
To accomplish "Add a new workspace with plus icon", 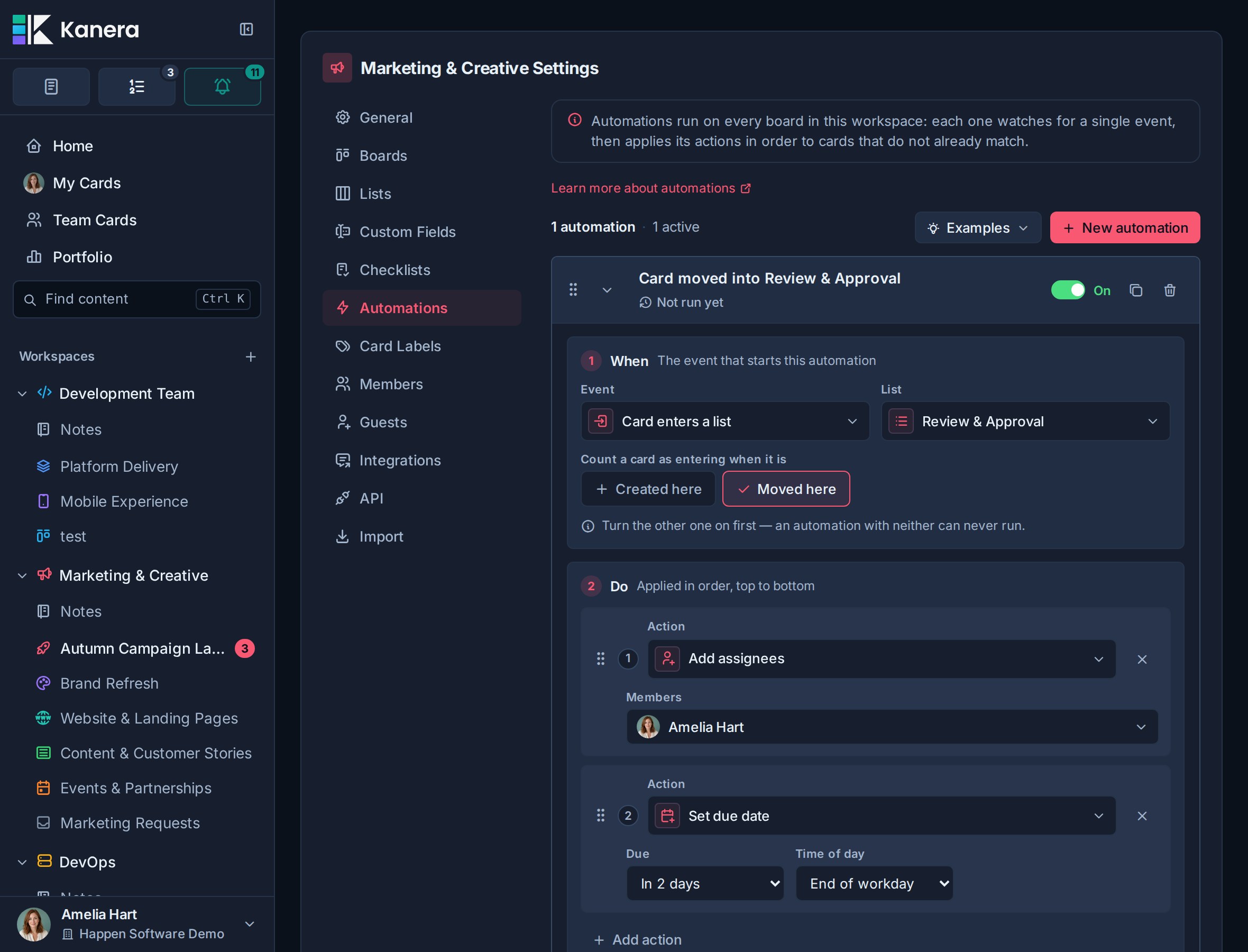I will [x=250, y=356].
